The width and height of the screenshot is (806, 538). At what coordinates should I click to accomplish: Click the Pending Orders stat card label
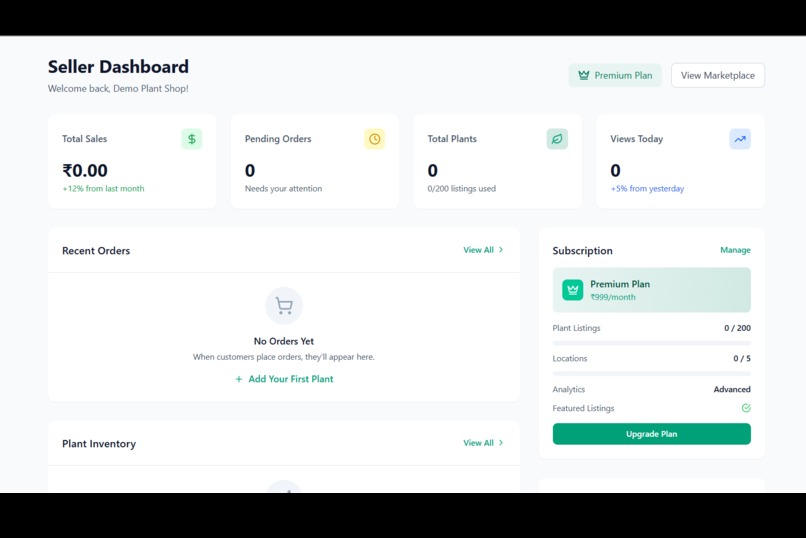278,139
